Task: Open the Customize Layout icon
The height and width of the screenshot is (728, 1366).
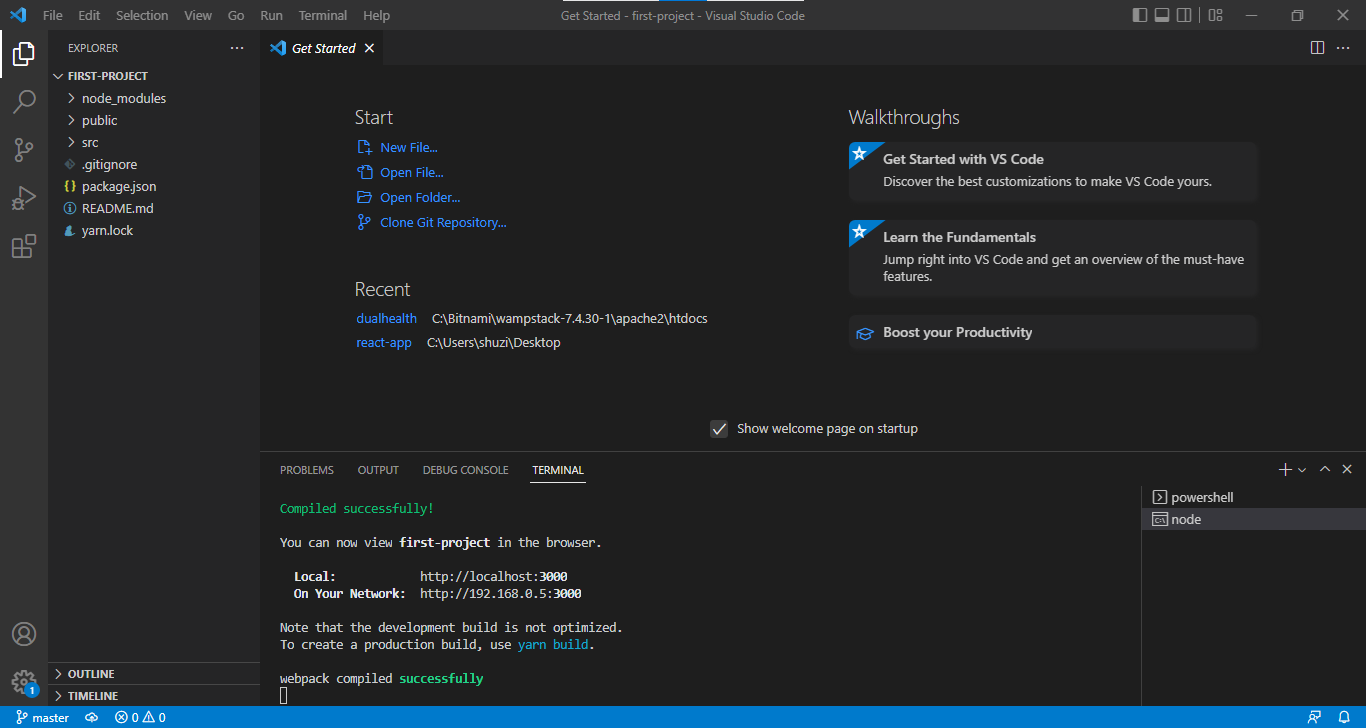Action: [x=1216, y=15]
